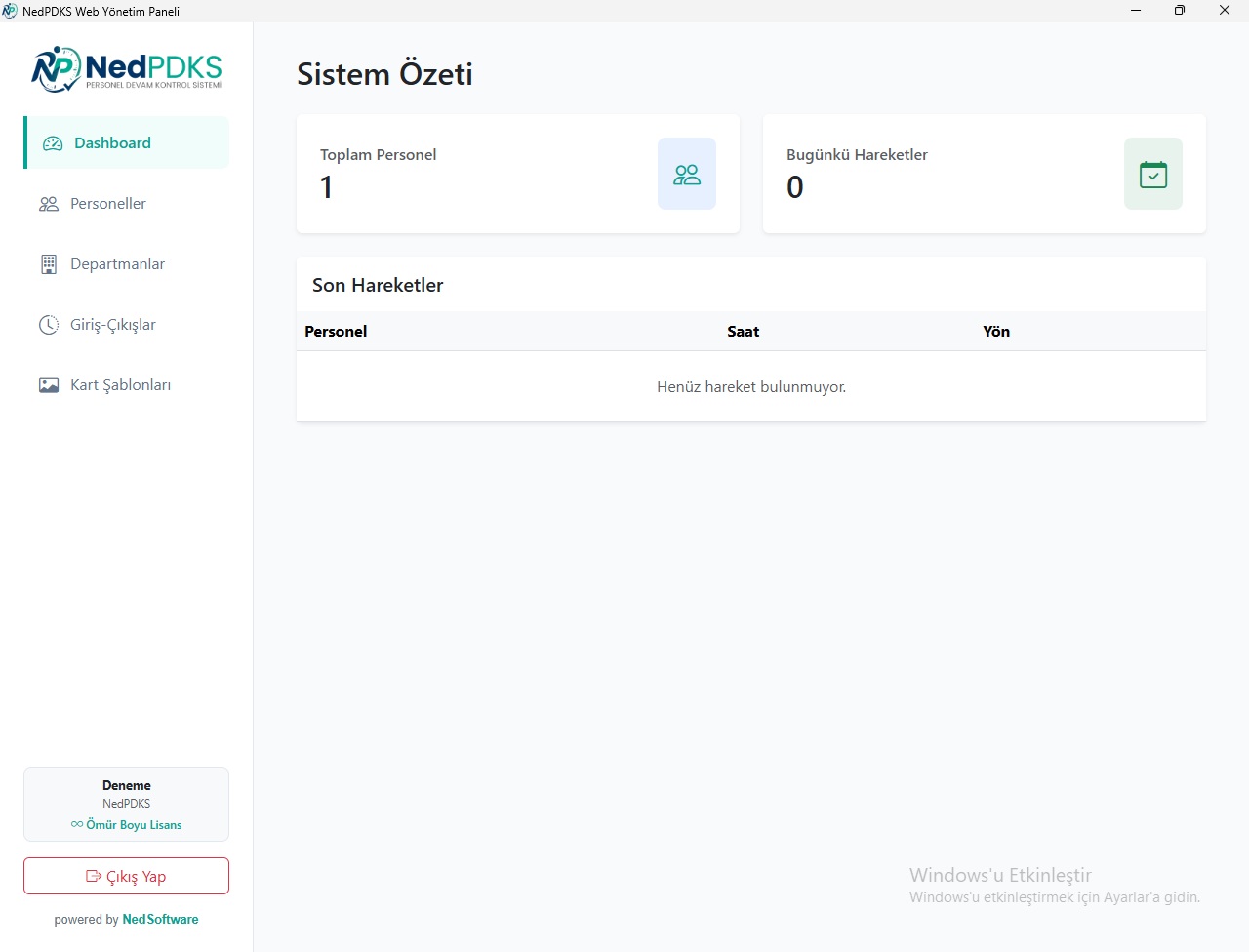This screenshot has height=952, width=1249.
Task: Click the Kart Şablonları image icon
Action: 49,385
